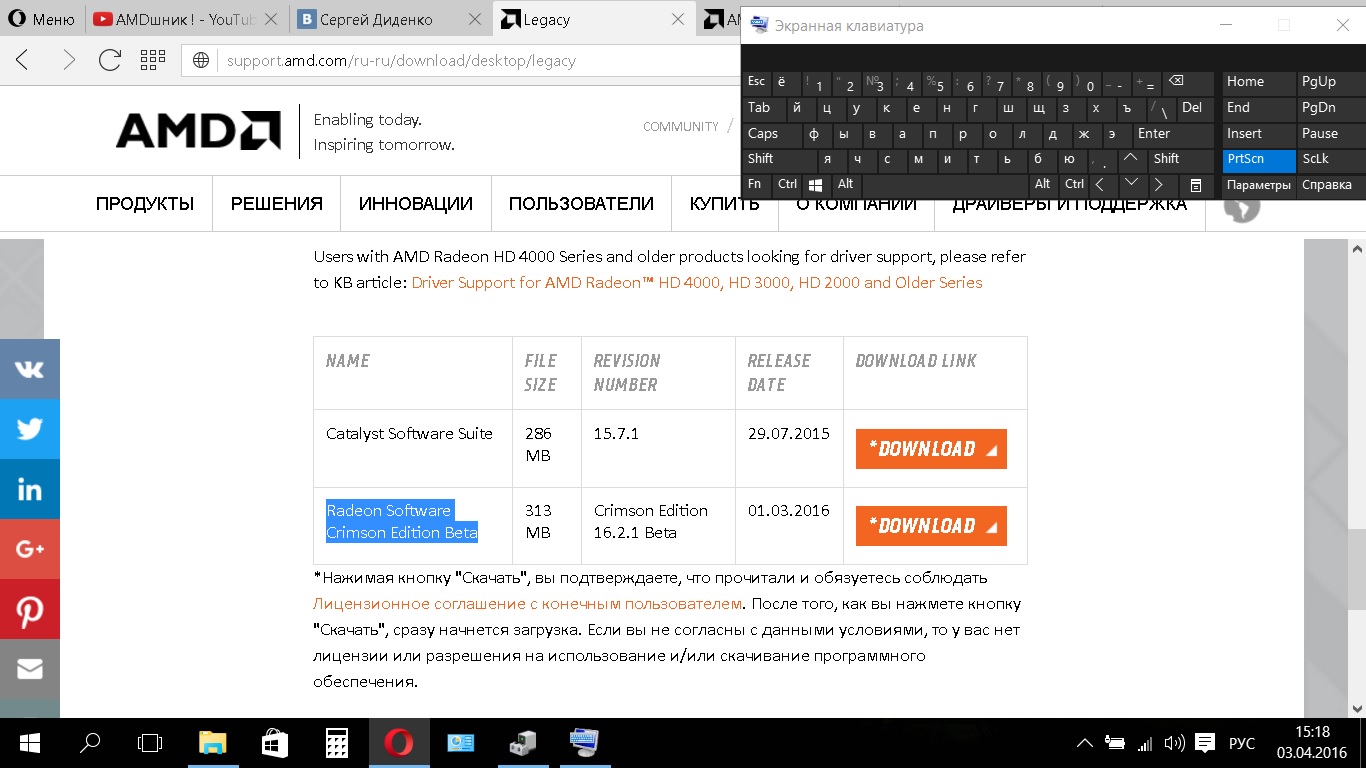Click the AMD logo

[x=198, y=131]
